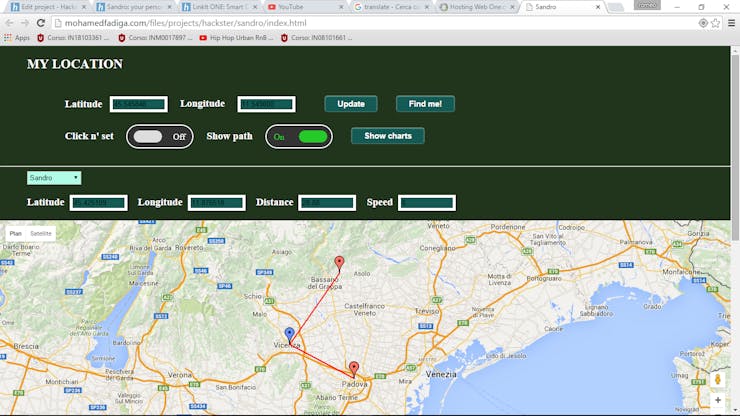This screenshot has width=740, height=416.
Task: Click the location target icon in address bar
Action: point(703,23)
